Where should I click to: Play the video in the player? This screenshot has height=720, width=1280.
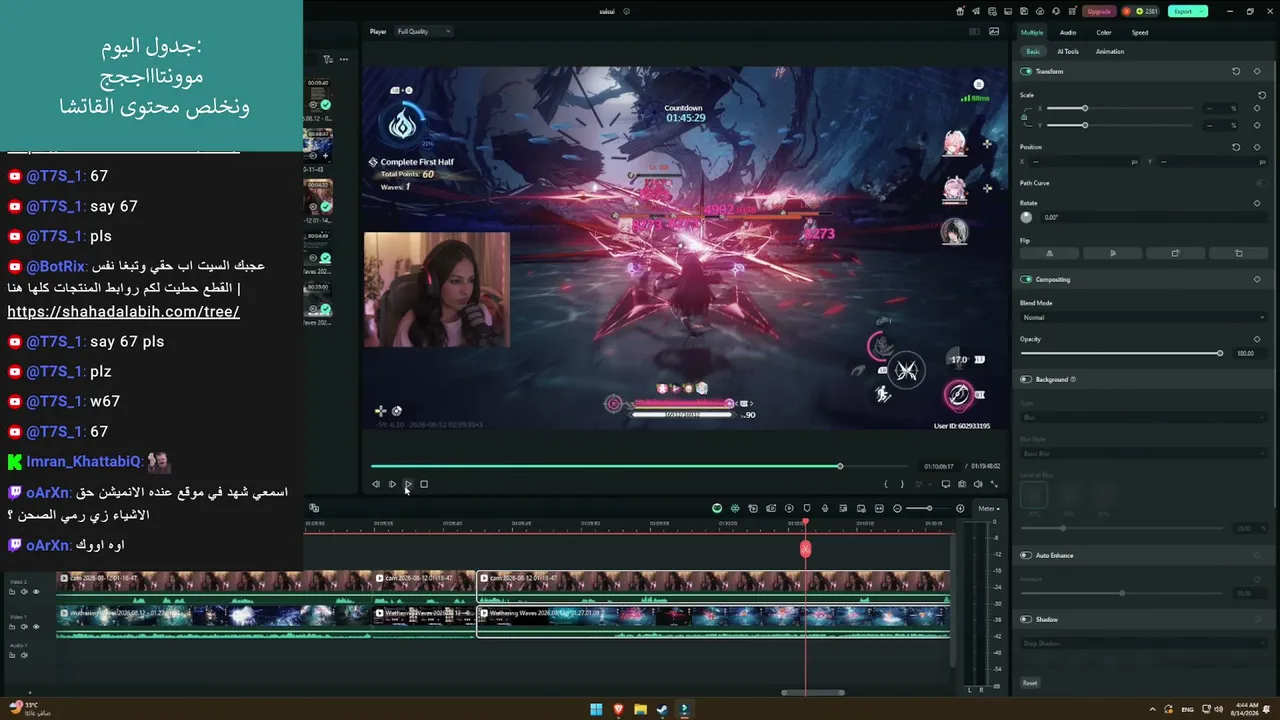tap(407, 484)
